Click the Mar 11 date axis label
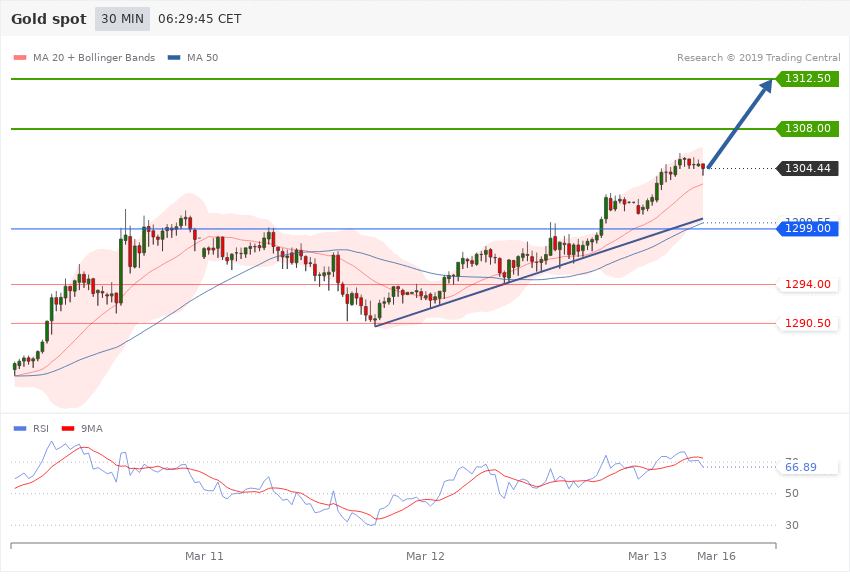The height and width of the screenshot is (576, 850). click(x=204, y=556)
